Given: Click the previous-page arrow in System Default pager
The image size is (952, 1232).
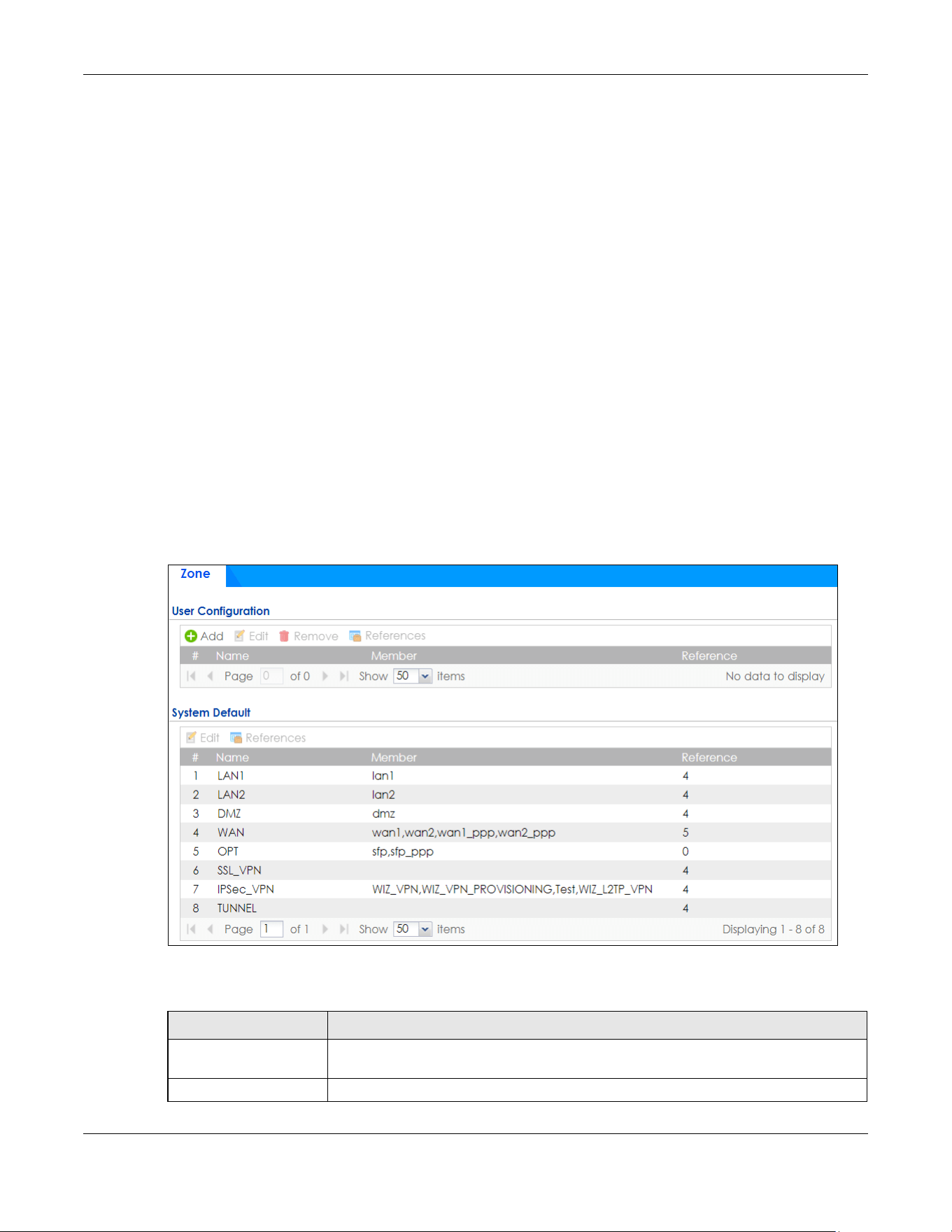Looking at the screenshot, I should click(210, 929).
